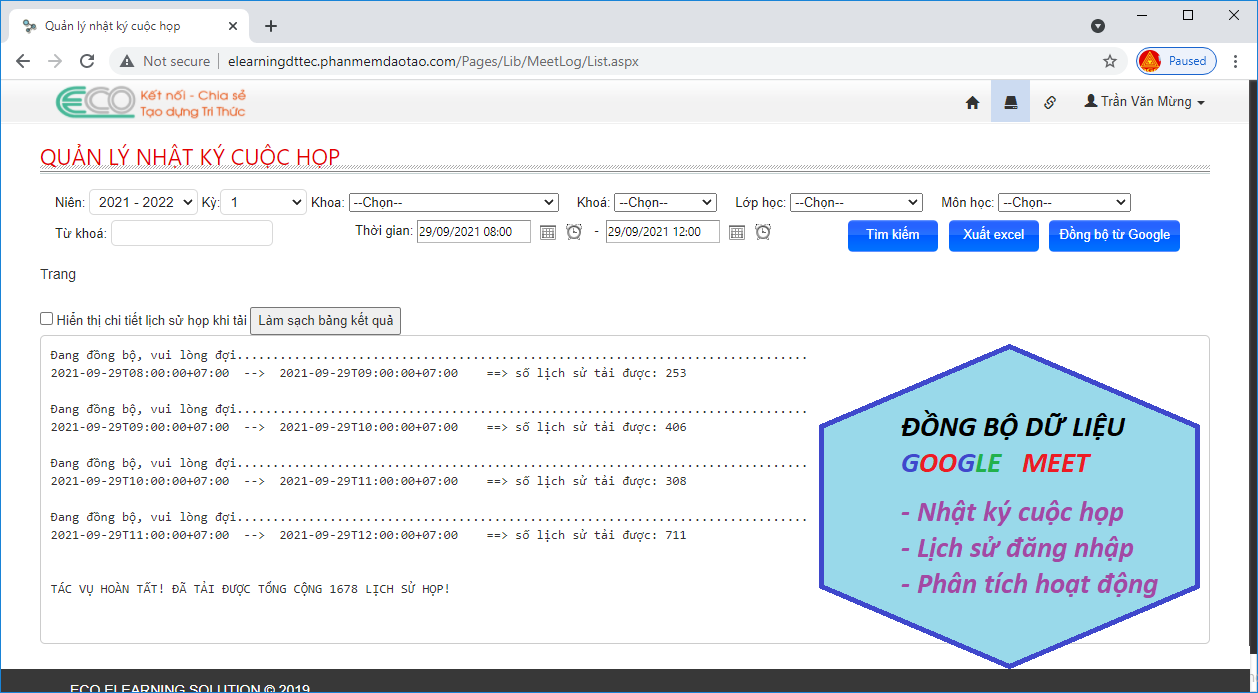Open clock picker for end time

[763, 232]
